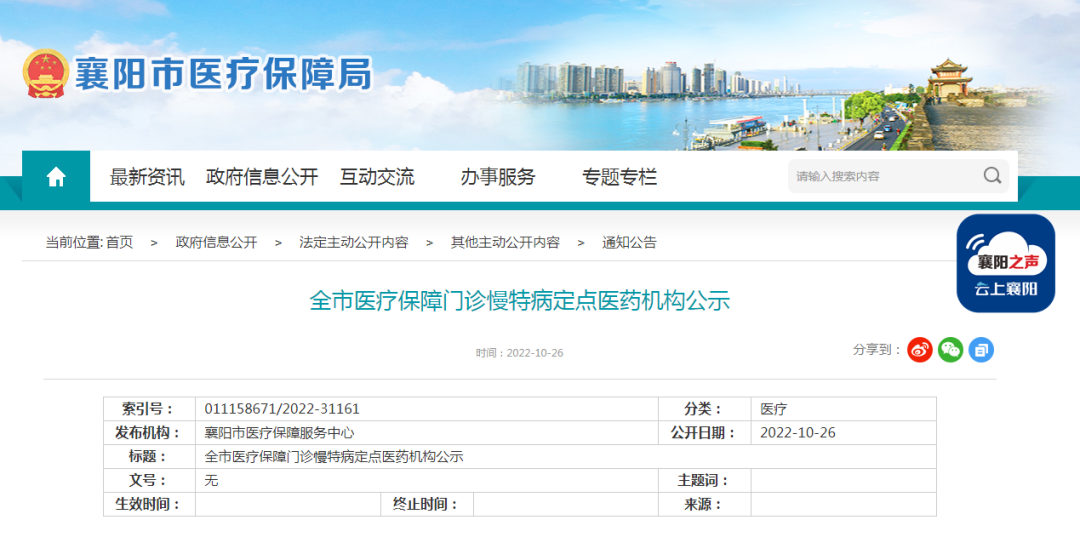Open the 政府信息公开 menu

pyautogui.click(x=262, y=177)
